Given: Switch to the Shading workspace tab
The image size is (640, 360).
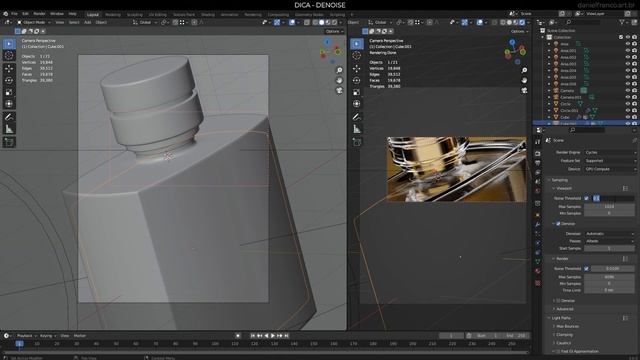Looking at the screenshot, I should [x=208, y=14].
